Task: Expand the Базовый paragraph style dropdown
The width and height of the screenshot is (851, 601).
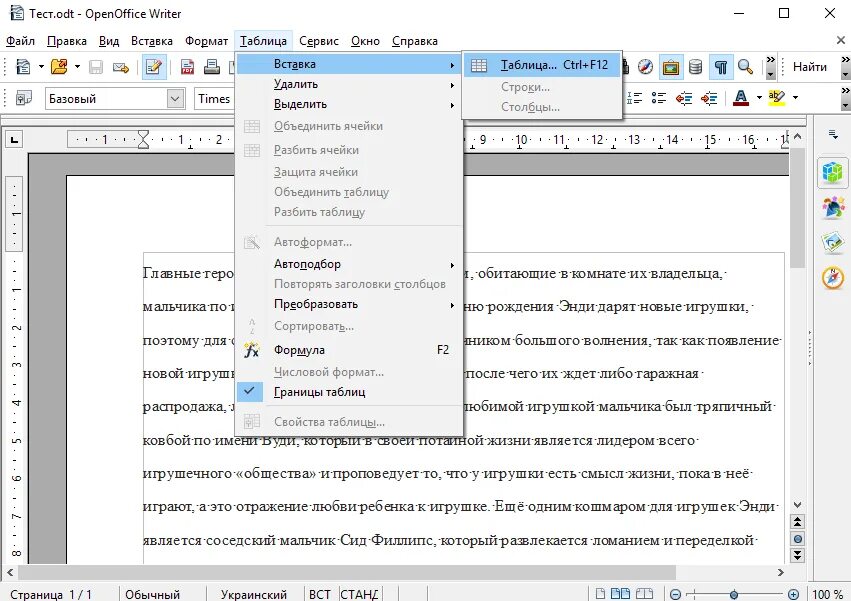Action: point(174,99)
